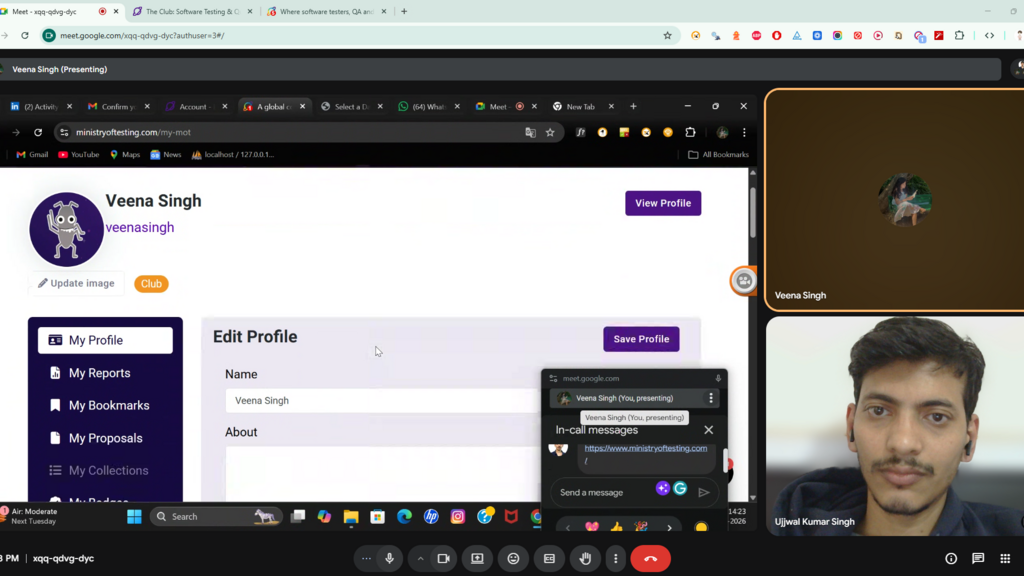The width and height of the screenshot is (1024, 576).
Task: Click the Send a message field
Action: pos(600,492)
